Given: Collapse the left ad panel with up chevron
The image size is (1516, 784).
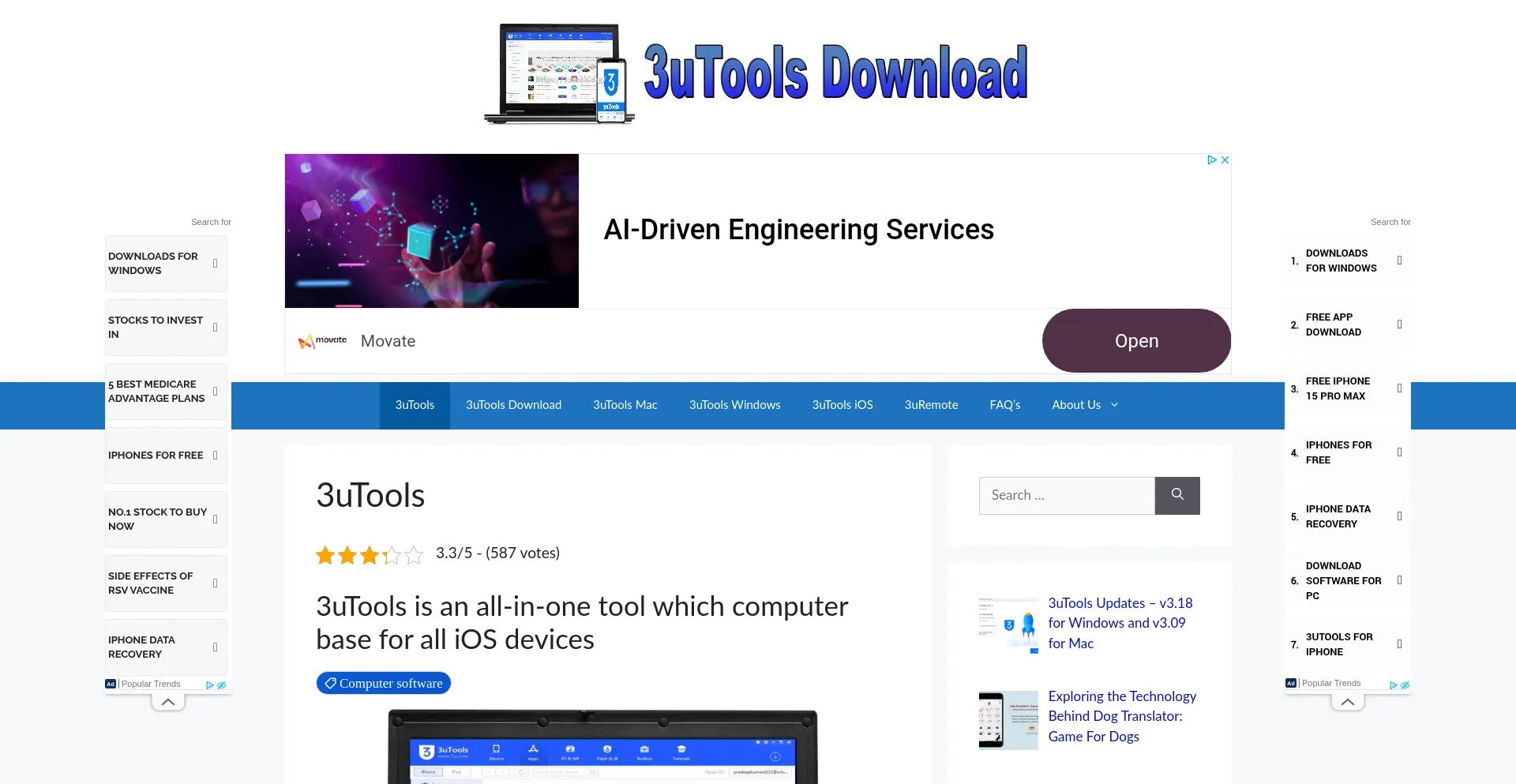Looking at the screenshot, I should 168,701.
